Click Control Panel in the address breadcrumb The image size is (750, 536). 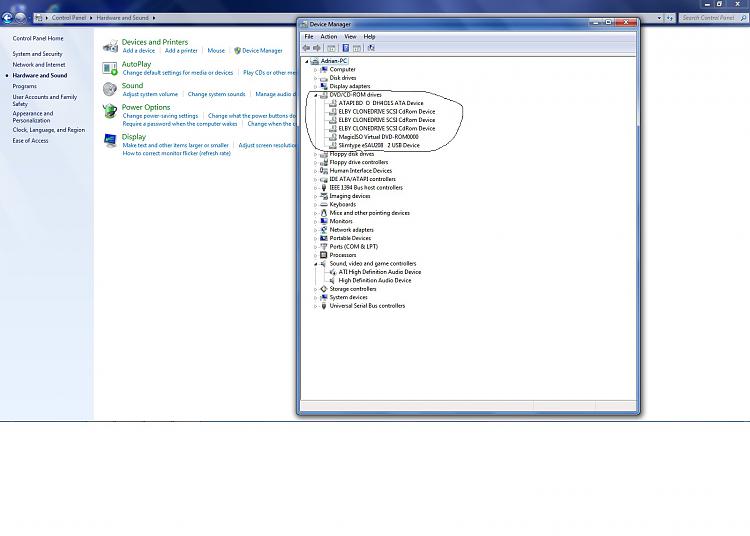click(69, 18)
